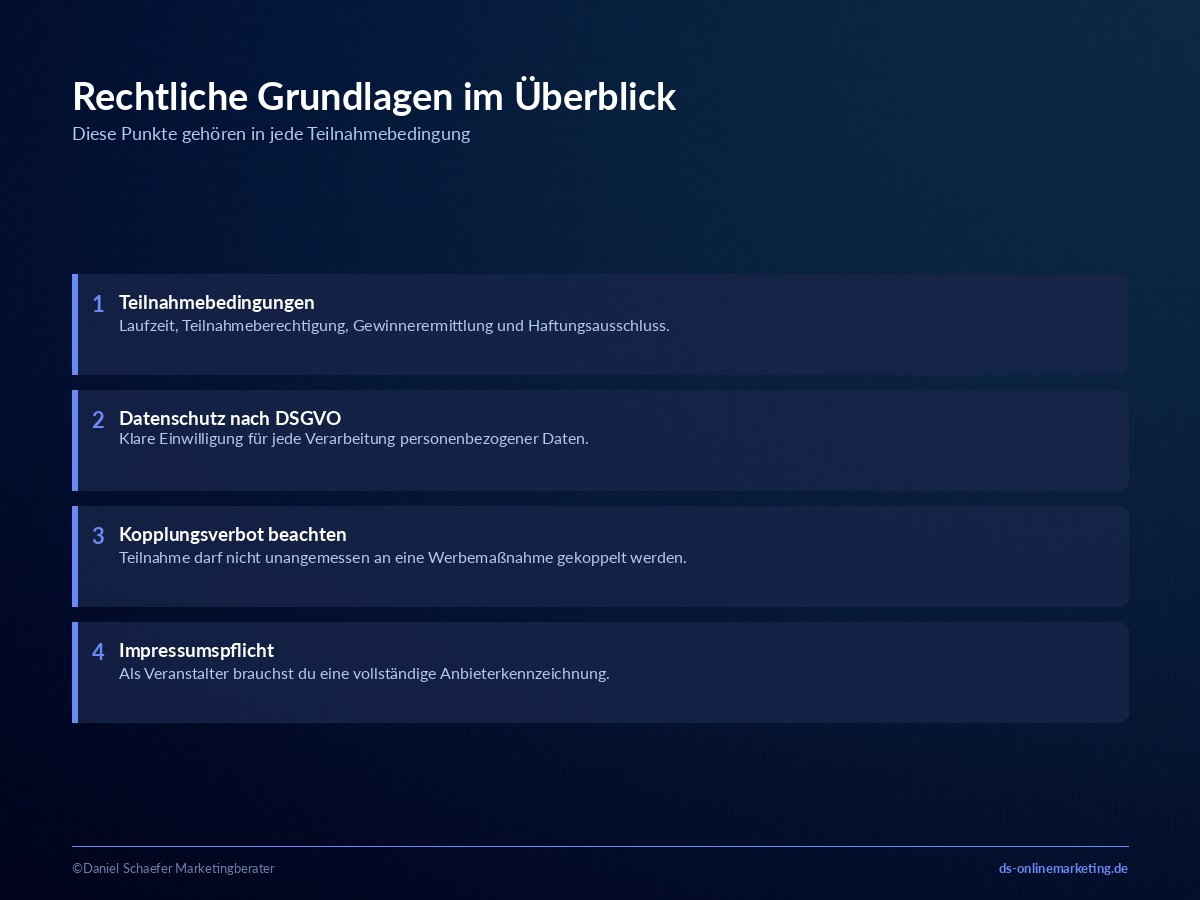This screenshot has width=1200, height=900.
Task: Click text 'Als Veranstalter brauchst du eine'
Action: tap(364, 674)
